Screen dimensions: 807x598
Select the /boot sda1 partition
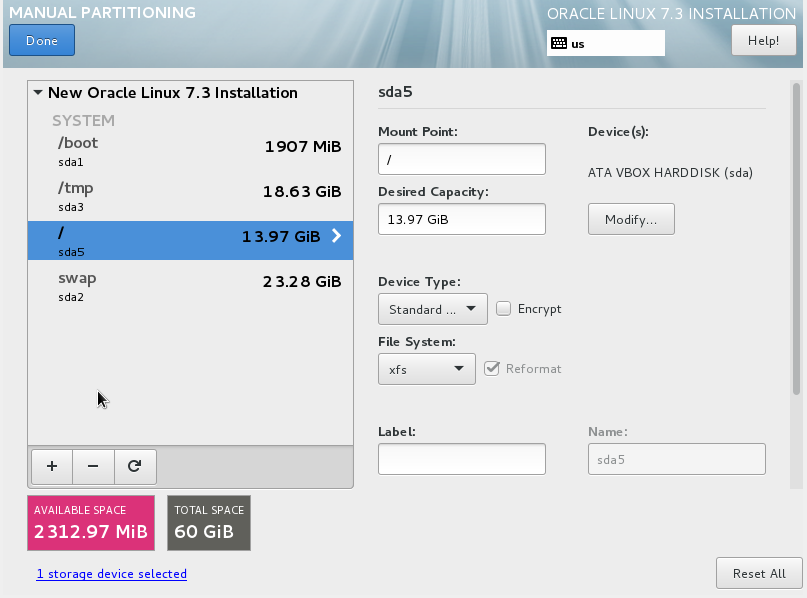[x=190, y=151]
